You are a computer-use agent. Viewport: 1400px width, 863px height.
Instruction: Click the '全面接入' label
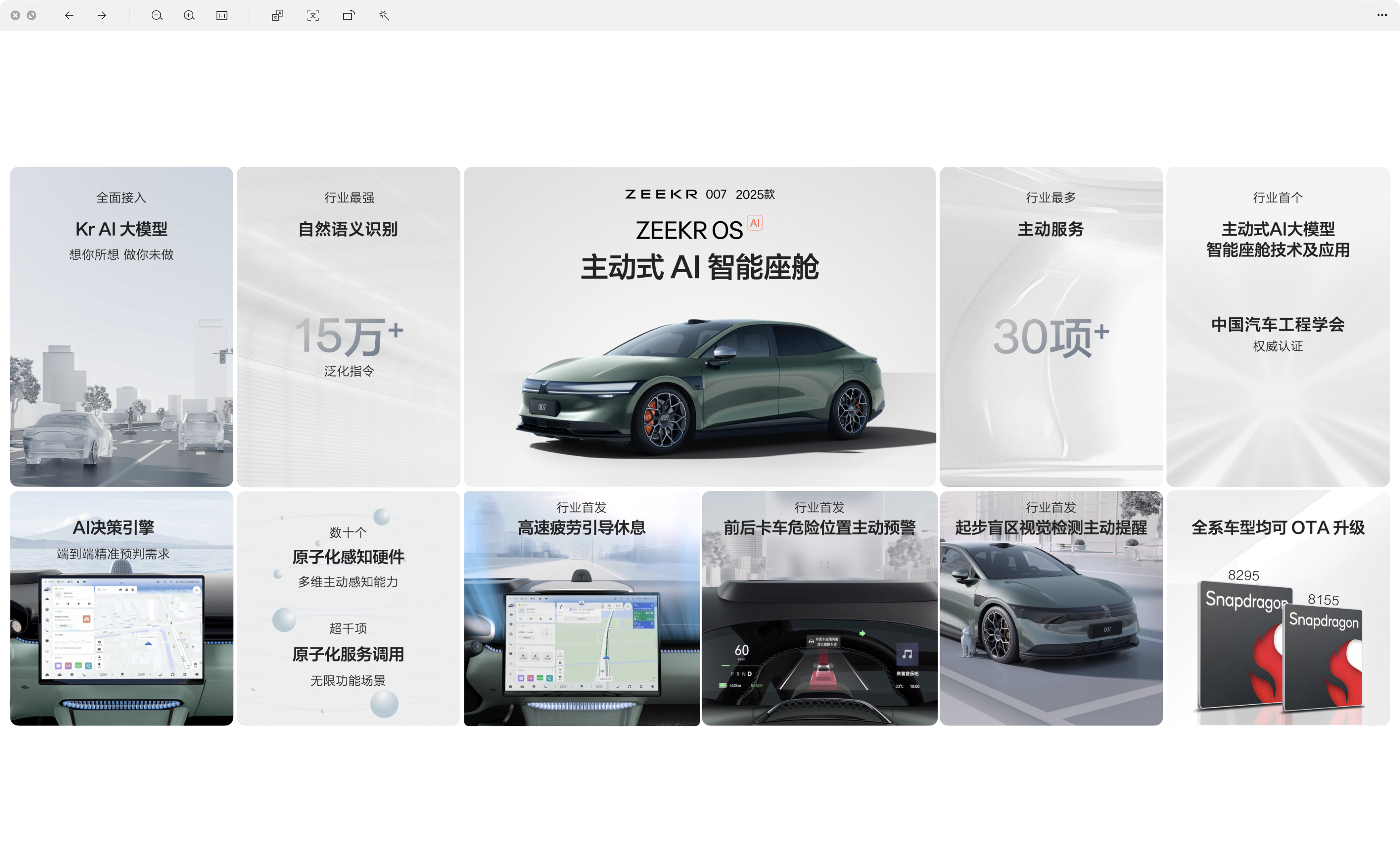pyautogui.click(x=121, y=198)
